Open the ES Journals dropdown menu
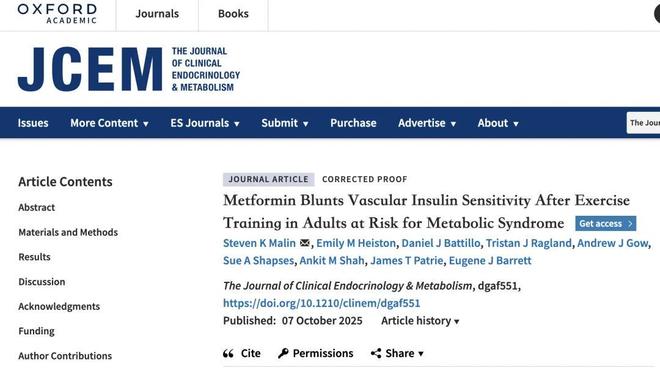 (x=205, y=123)
